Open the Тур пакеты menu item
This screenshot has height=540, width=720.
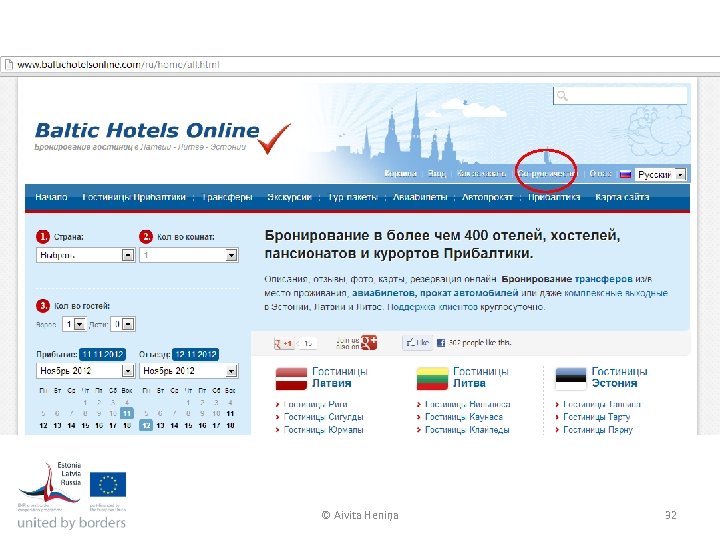[x=353, y=197]
